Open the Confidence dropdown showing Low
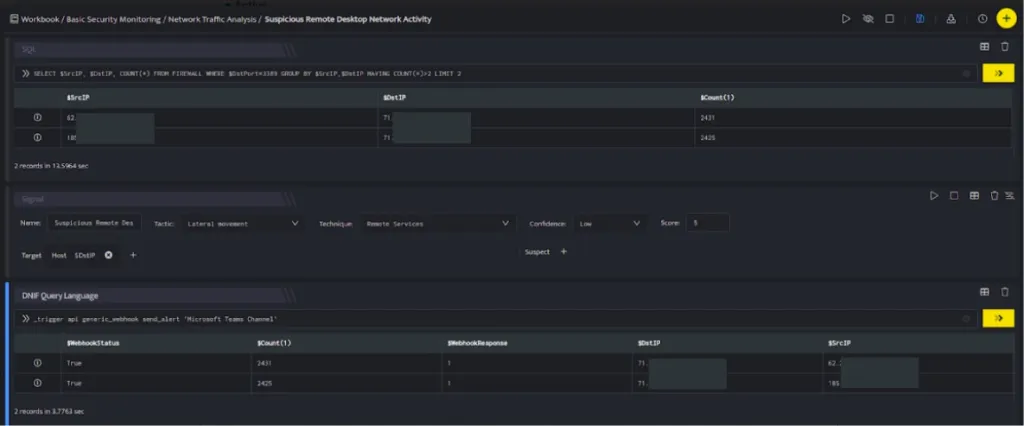Viewport: 1024px width, 426px height. coord(610,223)
